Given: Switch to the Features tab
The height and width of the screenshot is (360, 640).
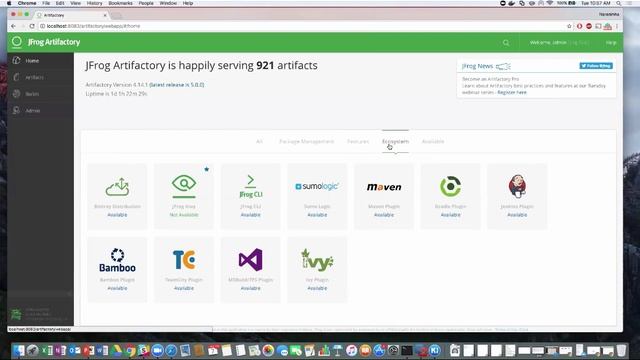Looking at the screenshot, I should click(x=358, y=142).
